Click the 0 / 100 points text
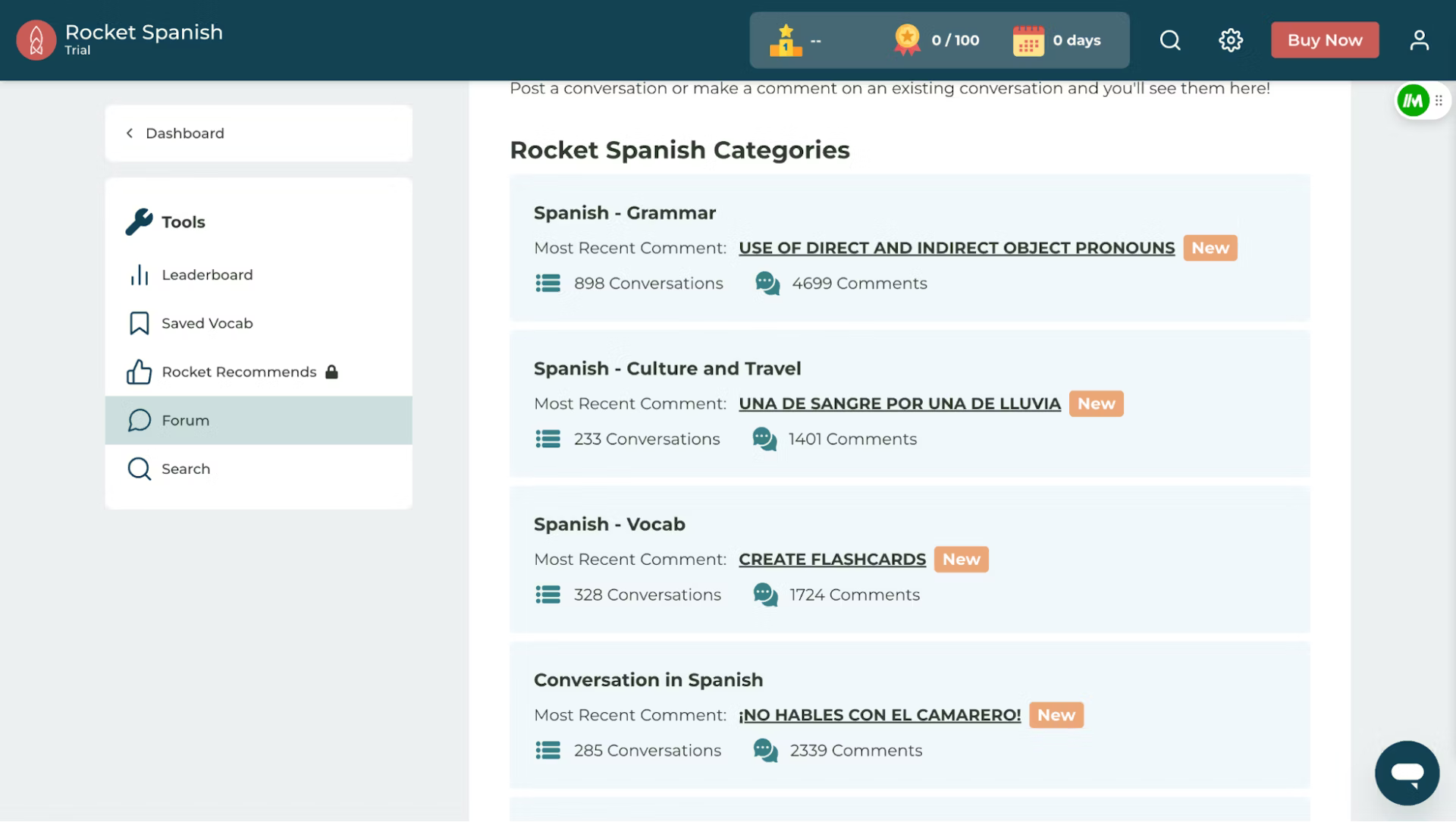The width and height of the screenshot is (1456, 822). coord(955,40)
